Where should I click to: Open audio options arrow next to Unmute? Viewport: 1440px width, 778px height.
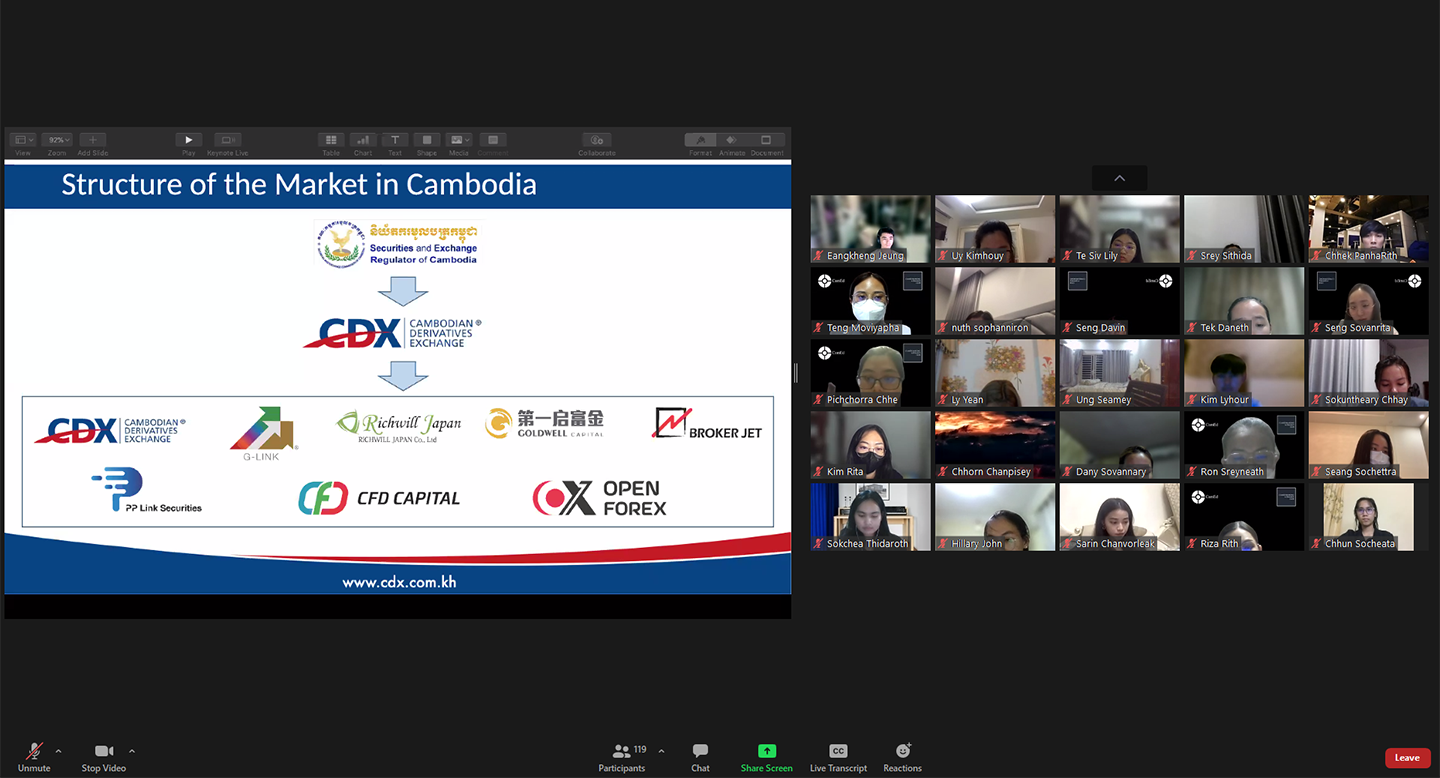coord(58,751)
